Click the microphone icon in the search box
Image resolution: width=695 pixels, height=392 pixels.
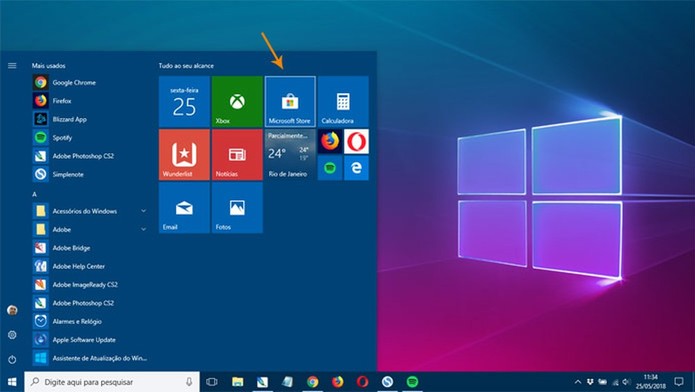click(x=189, y=382)
